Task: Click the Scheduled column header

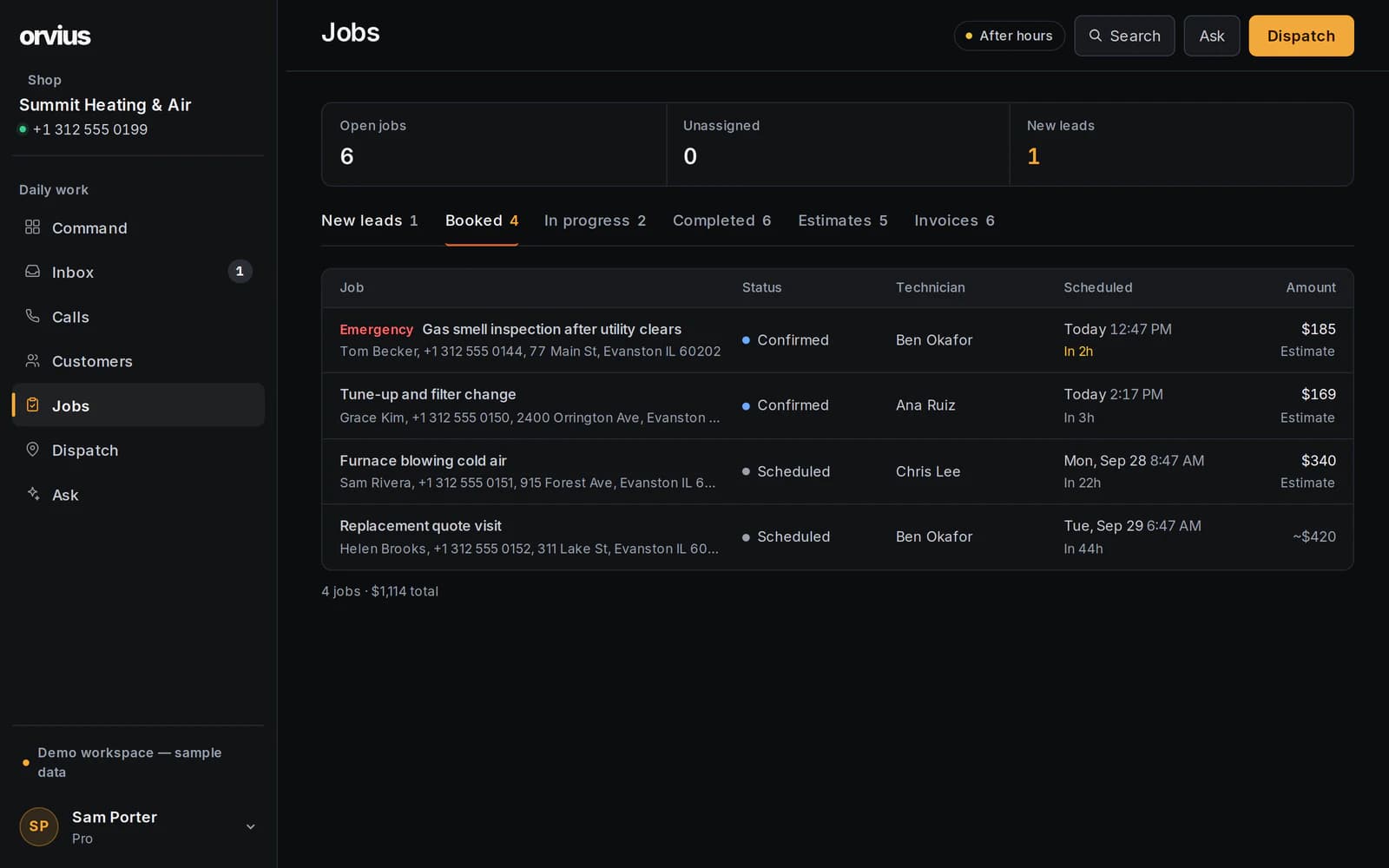Action: (1097, 287)
